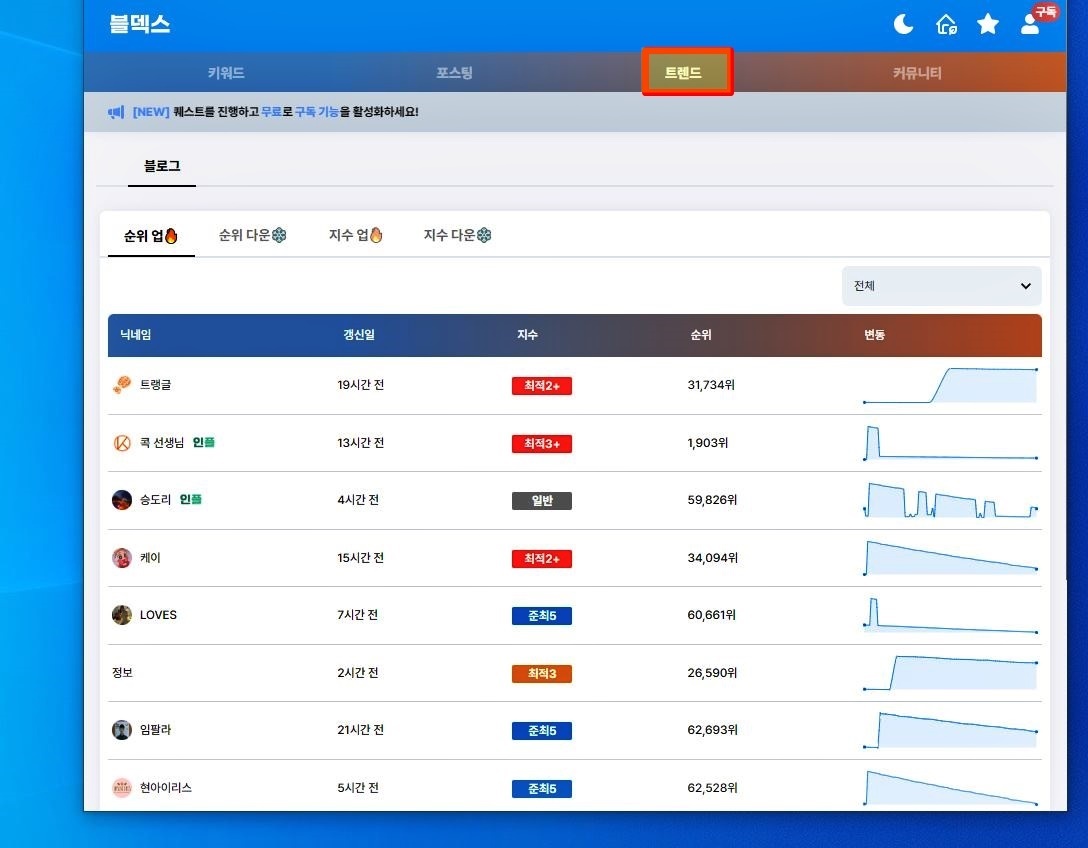Image resolution: width=1088 pixels, height=848 pixels.
Task: Click the 최적3 badge in 정보 row
Action: click(x=542, y=674)
